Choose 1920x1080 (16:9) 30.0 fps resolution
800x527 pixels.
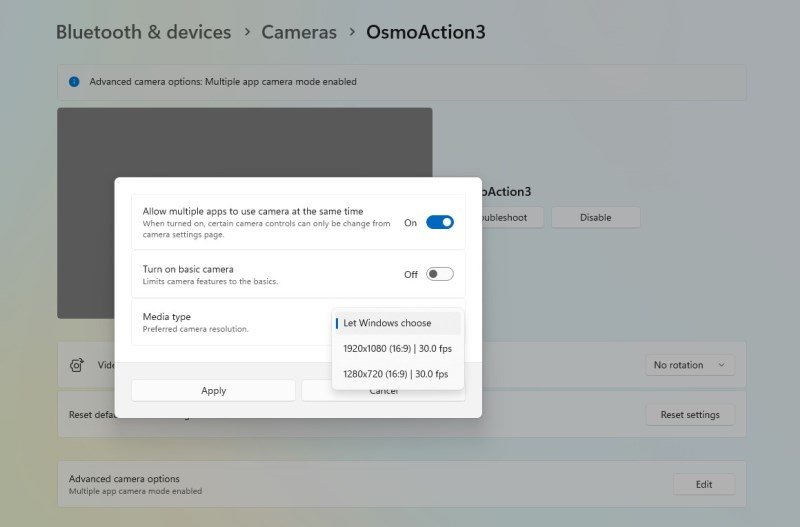coord(397,348)
